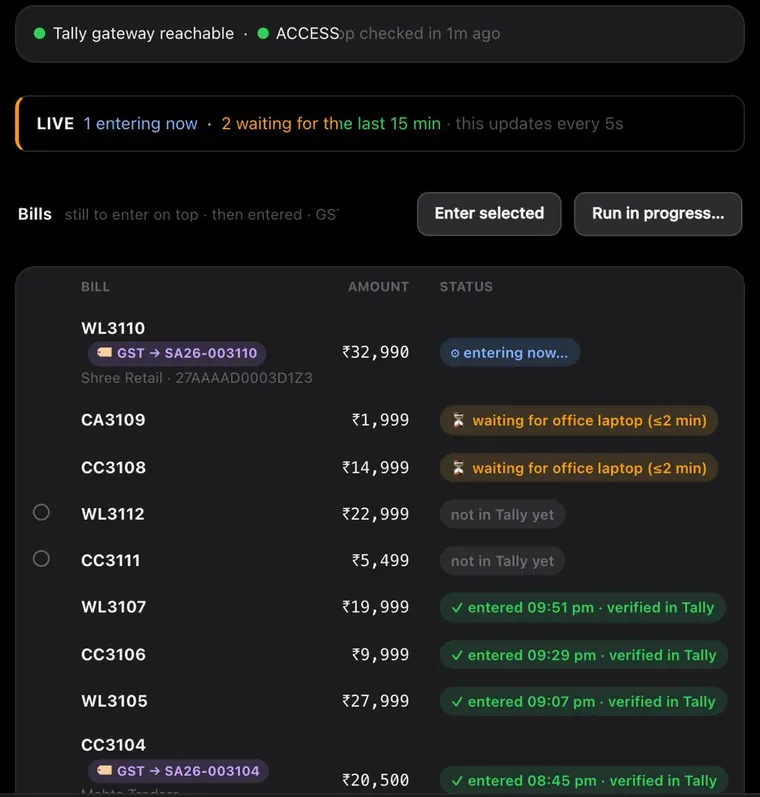The height and width of the screenshot is (797, 760).
Task: Click bill number WL3110
Action: (113, 328)
